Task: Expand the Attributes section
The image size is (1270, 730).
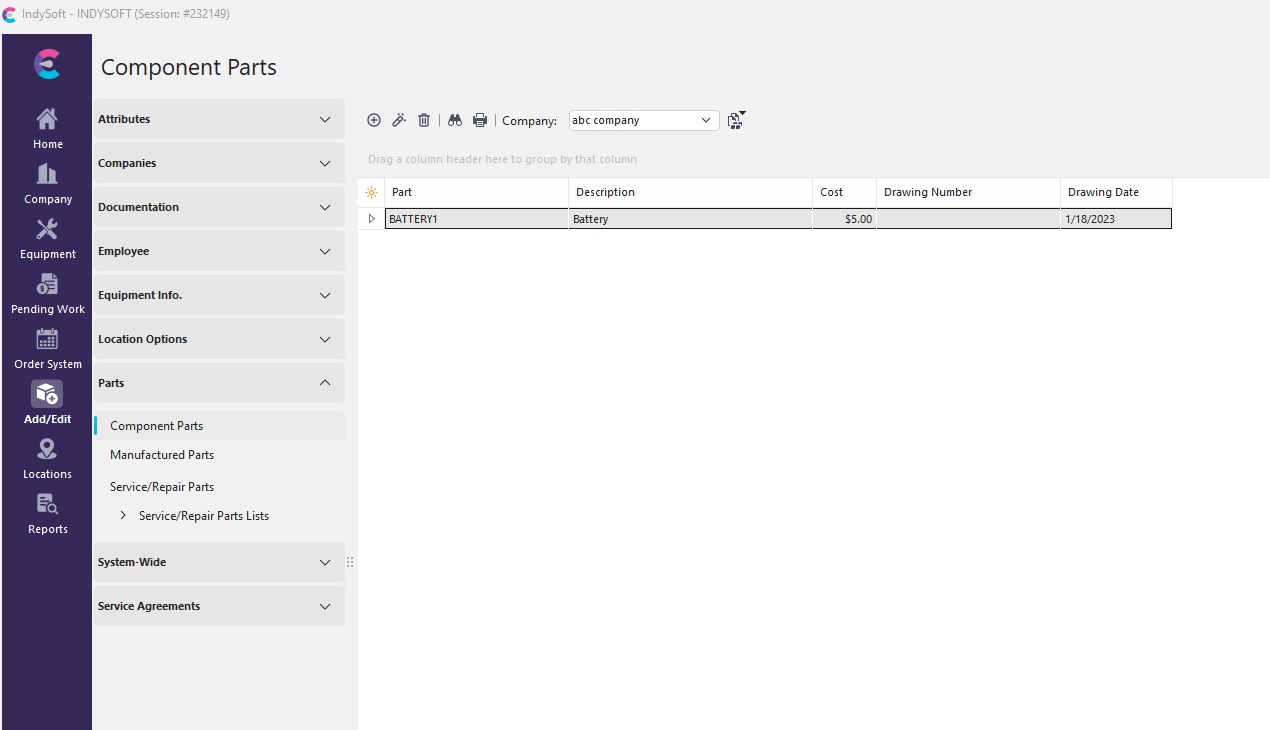Action: tap(324, 119)
